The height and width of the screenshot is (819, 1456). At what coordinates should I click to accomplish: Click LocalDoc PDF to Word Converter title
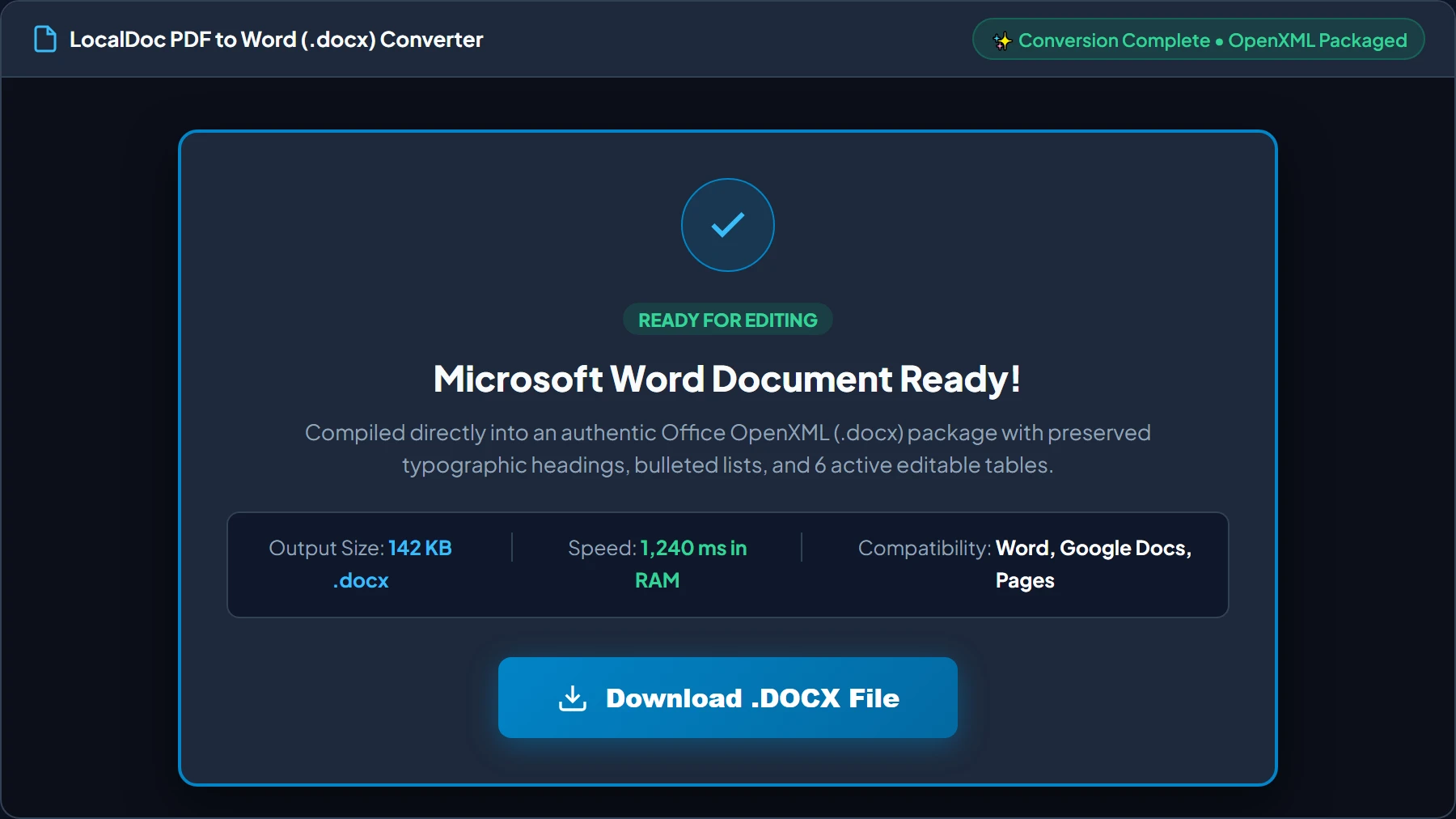[276, 39]
